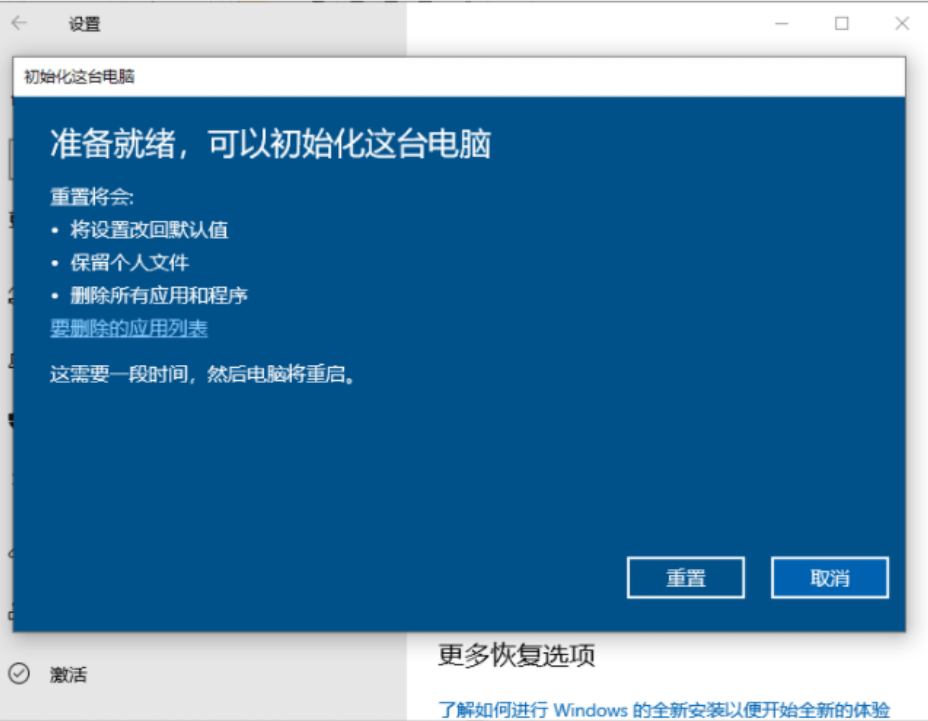Image resolution: width=928 pixels, height=721 pixels.
Task: Select the 将设置改回默认值 bullet text
Action: [149, 230]
